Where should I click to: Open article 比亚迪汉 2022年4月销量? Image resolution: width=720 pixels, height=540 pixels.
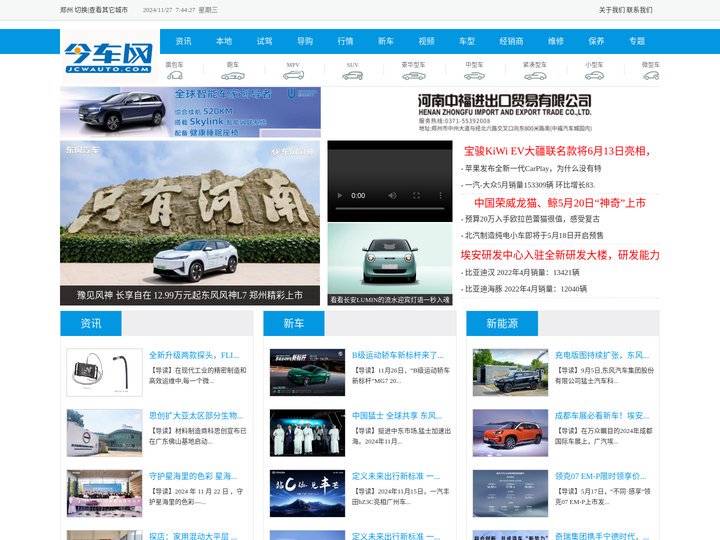point(522,272)
